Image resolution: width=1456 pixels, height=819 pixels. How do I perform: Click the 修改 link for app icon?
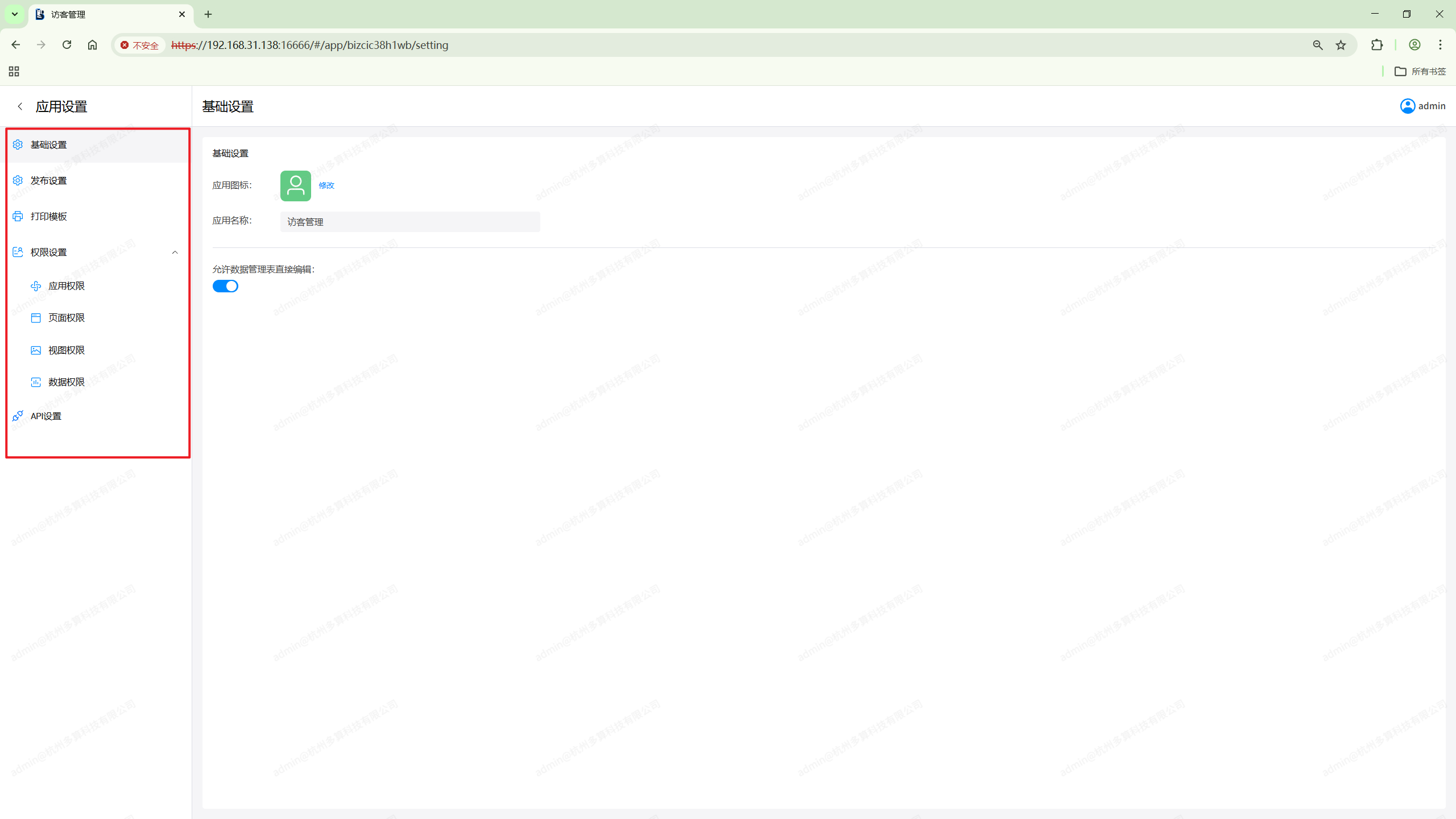pos(326,185)
